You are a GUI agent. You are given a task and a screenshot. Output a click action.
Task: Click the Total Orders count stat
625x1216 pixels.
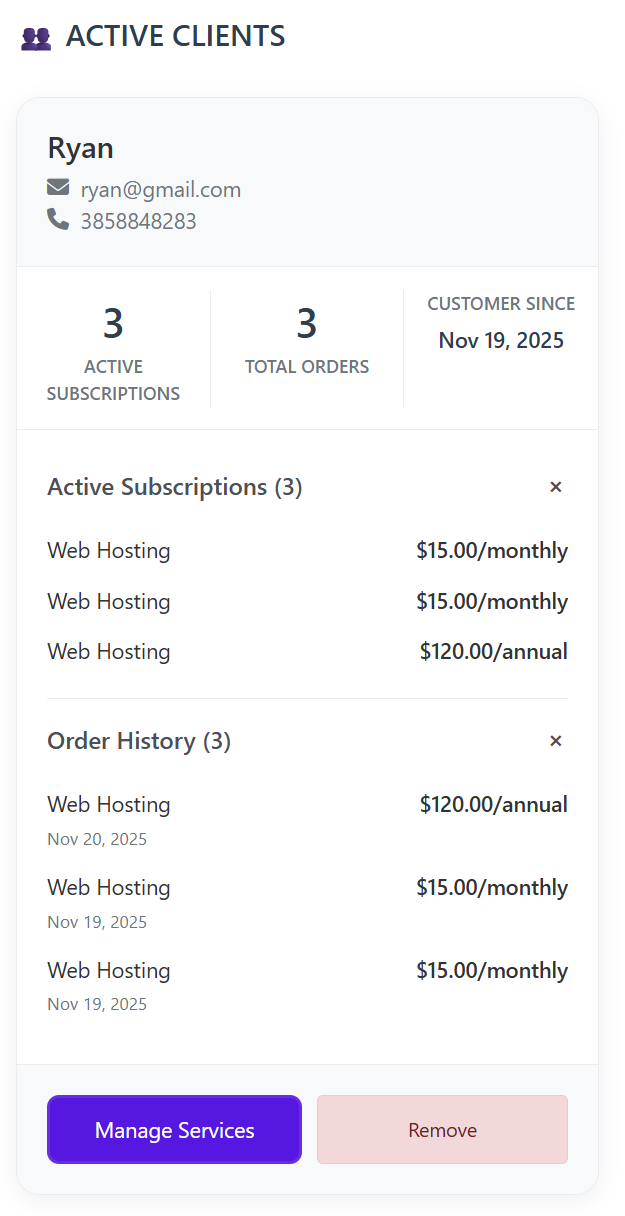[306, 324]
